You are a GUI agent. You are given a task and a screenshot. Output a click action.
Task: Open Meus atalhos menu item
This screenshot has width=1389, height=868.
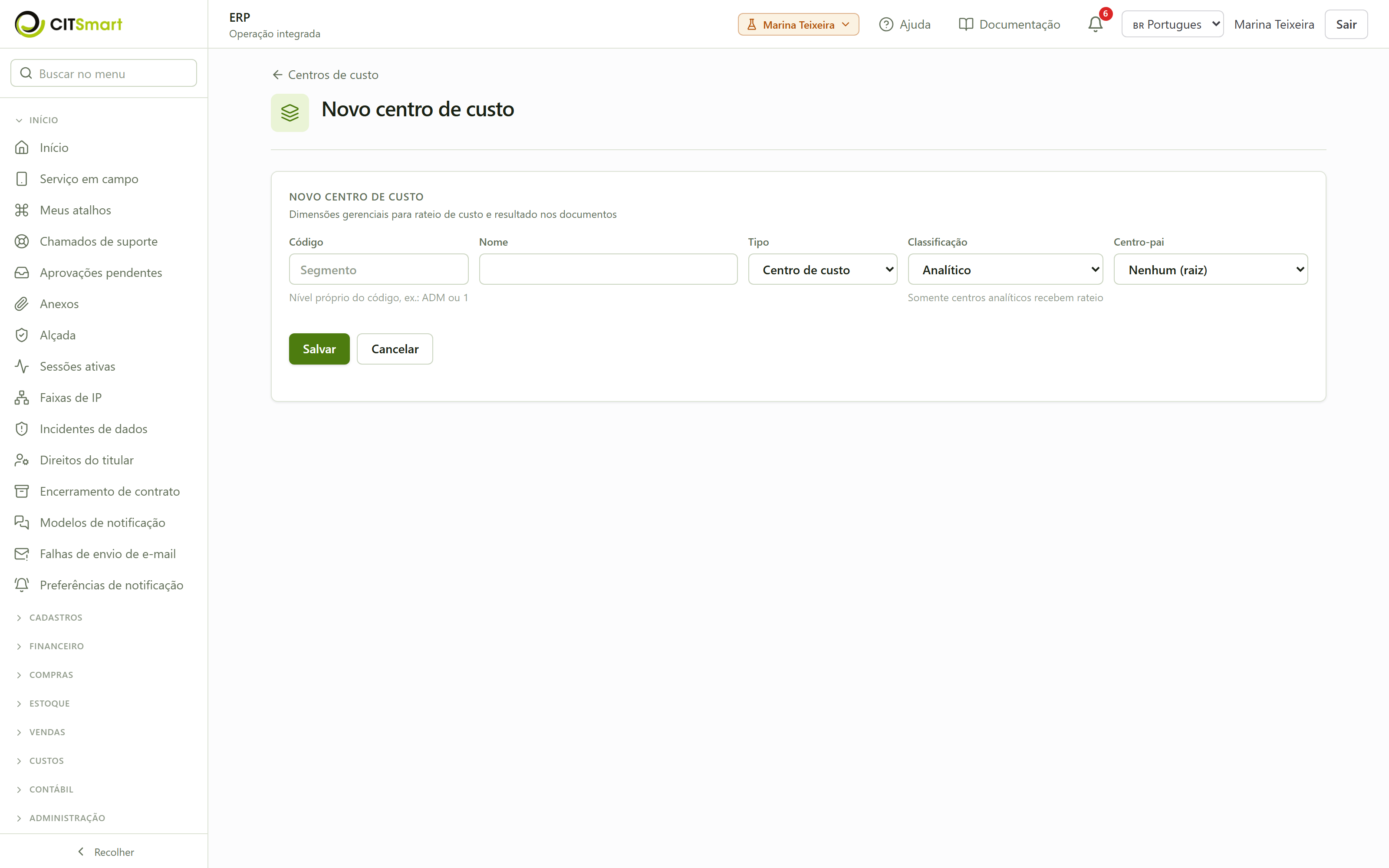104,210
